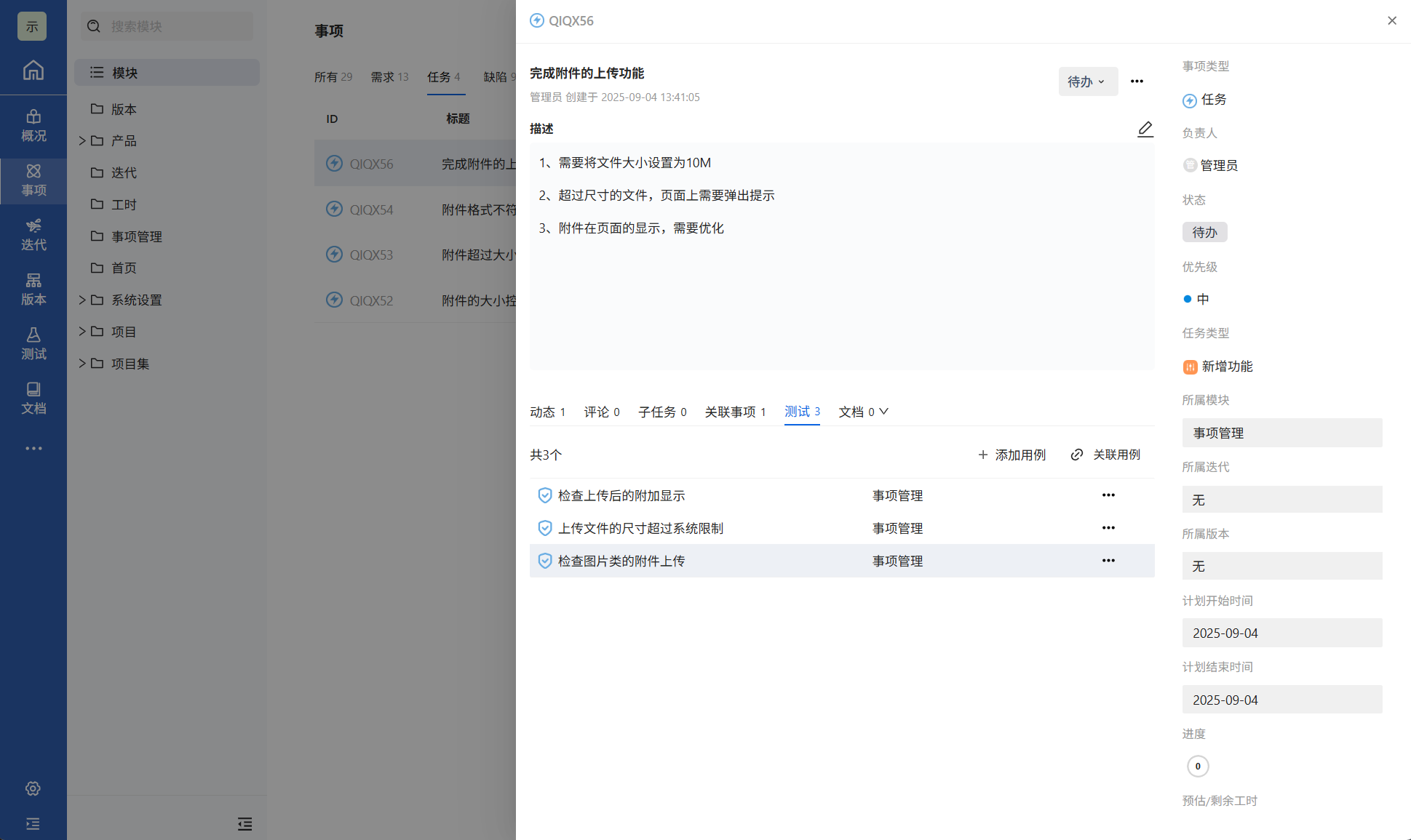Screen dimensions: 1411x840
Task: Open 测试 section in the left sidebar
Action: pos(33,343)
